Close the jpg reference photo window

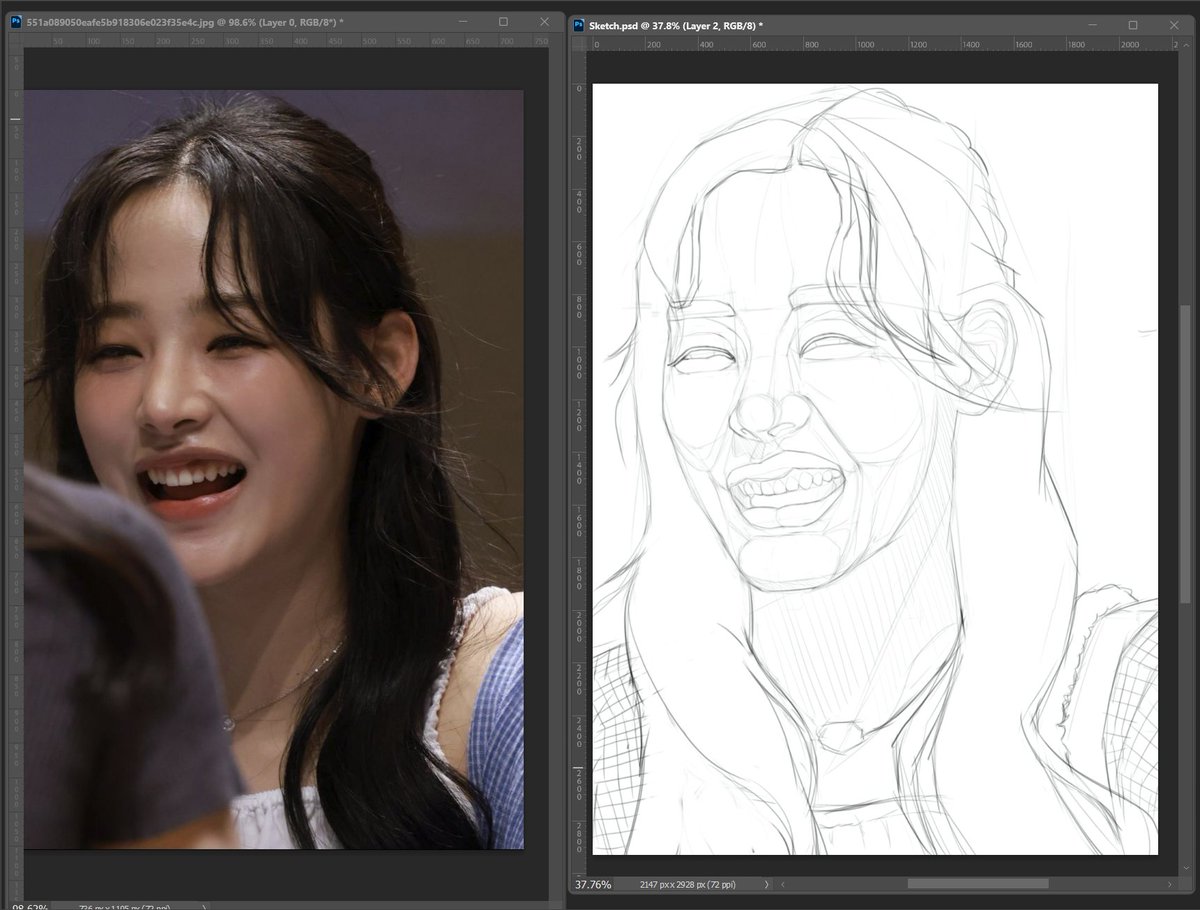click(x=544, y=21)
